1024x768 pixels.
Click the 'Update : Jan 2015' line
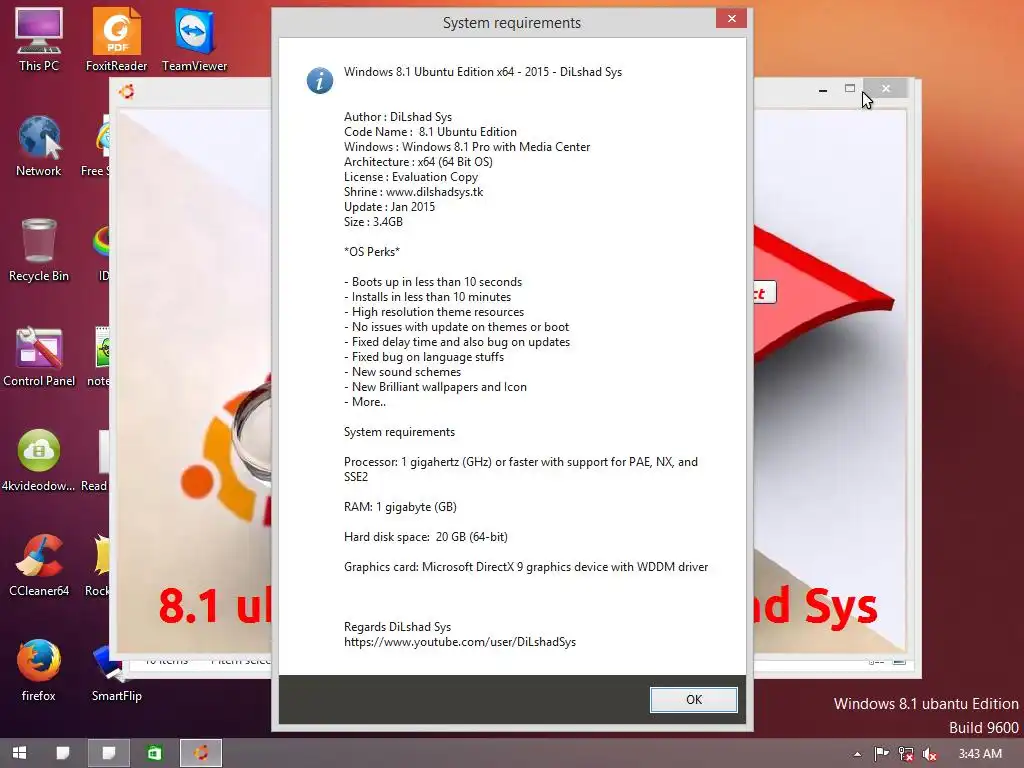click(x=389, y=207)
